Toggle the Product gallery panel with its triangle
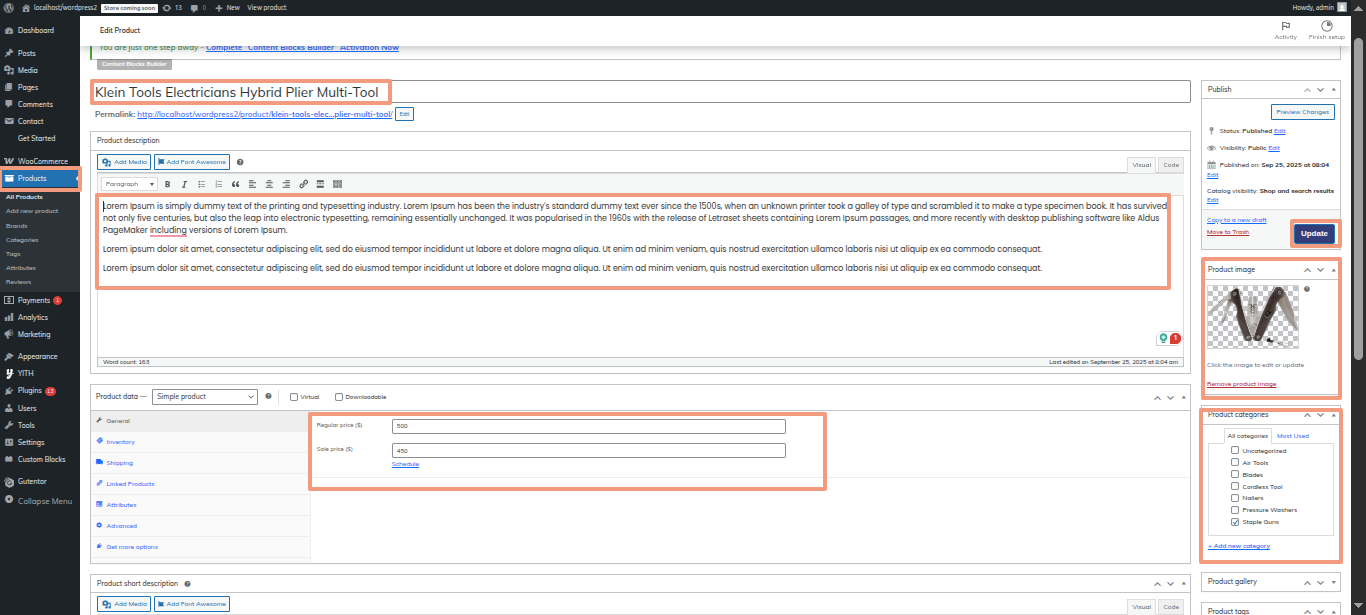Screen dimensions: 1366x615 1334,582
